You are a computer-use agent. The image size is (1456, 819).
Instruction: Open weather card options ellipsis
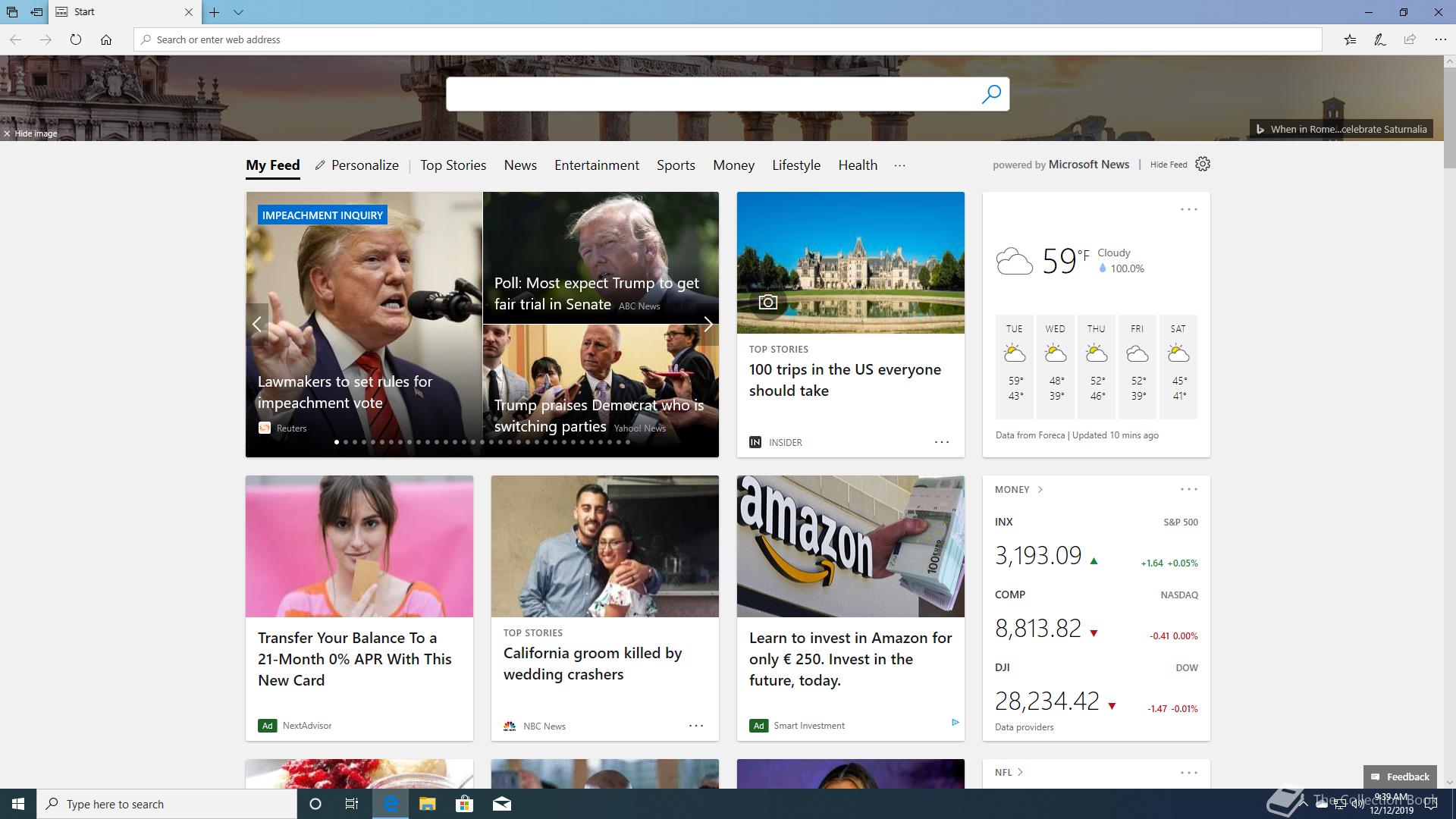tap(1189, 209)
